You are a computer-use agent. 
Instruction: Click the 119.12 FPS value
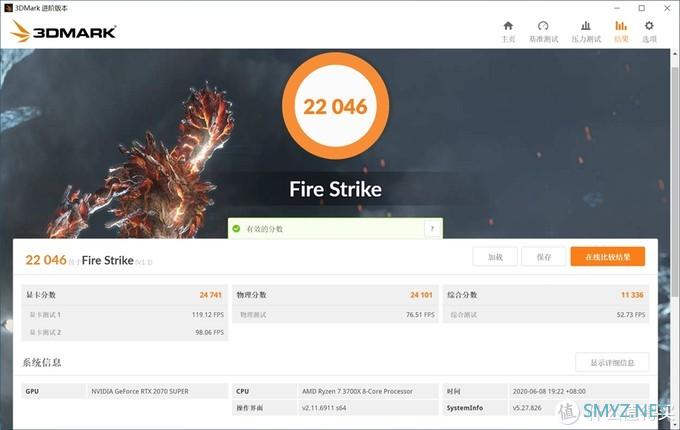[208, 315]
